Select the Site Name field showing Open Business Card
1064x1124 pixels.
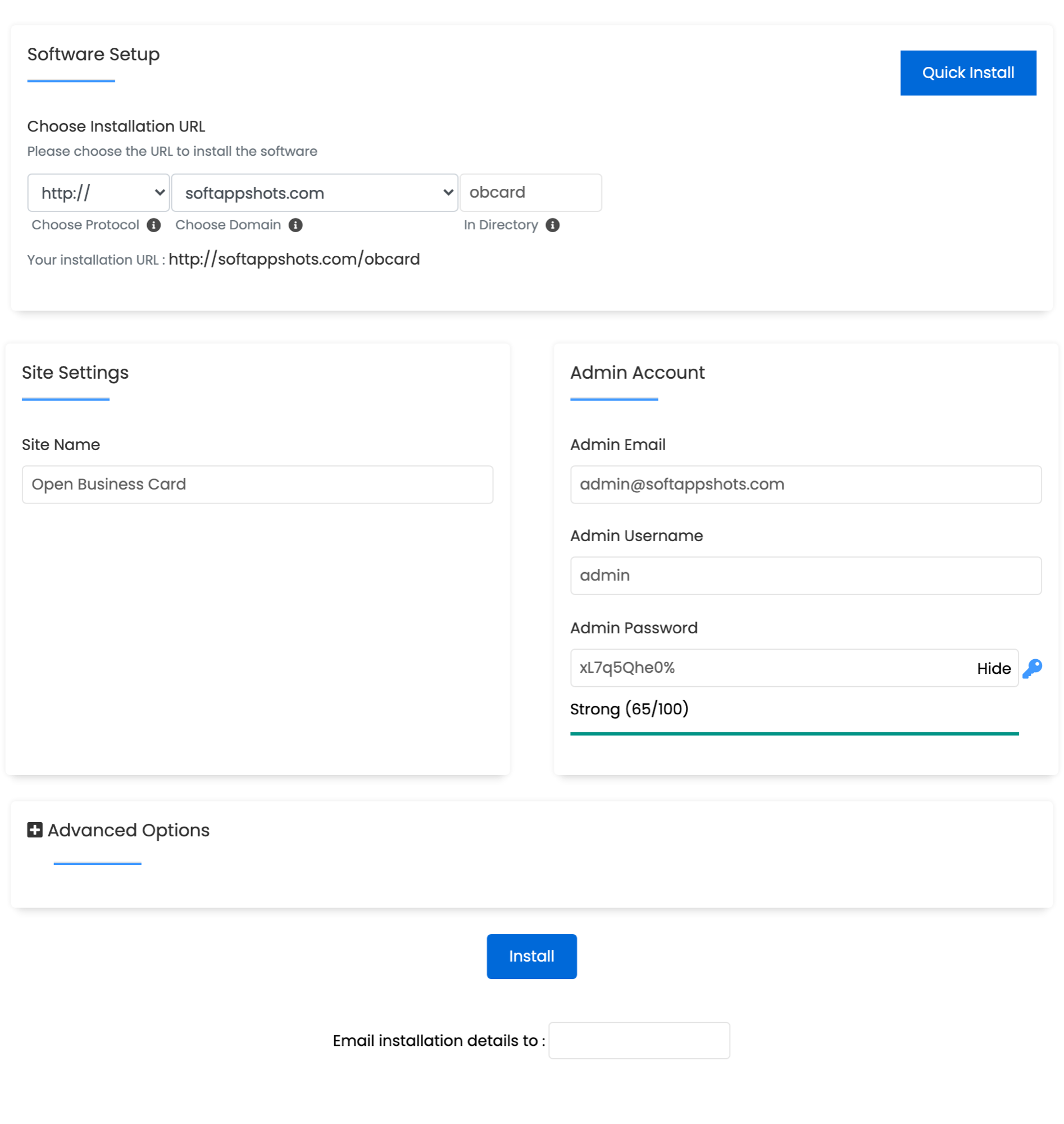point(257,484)
